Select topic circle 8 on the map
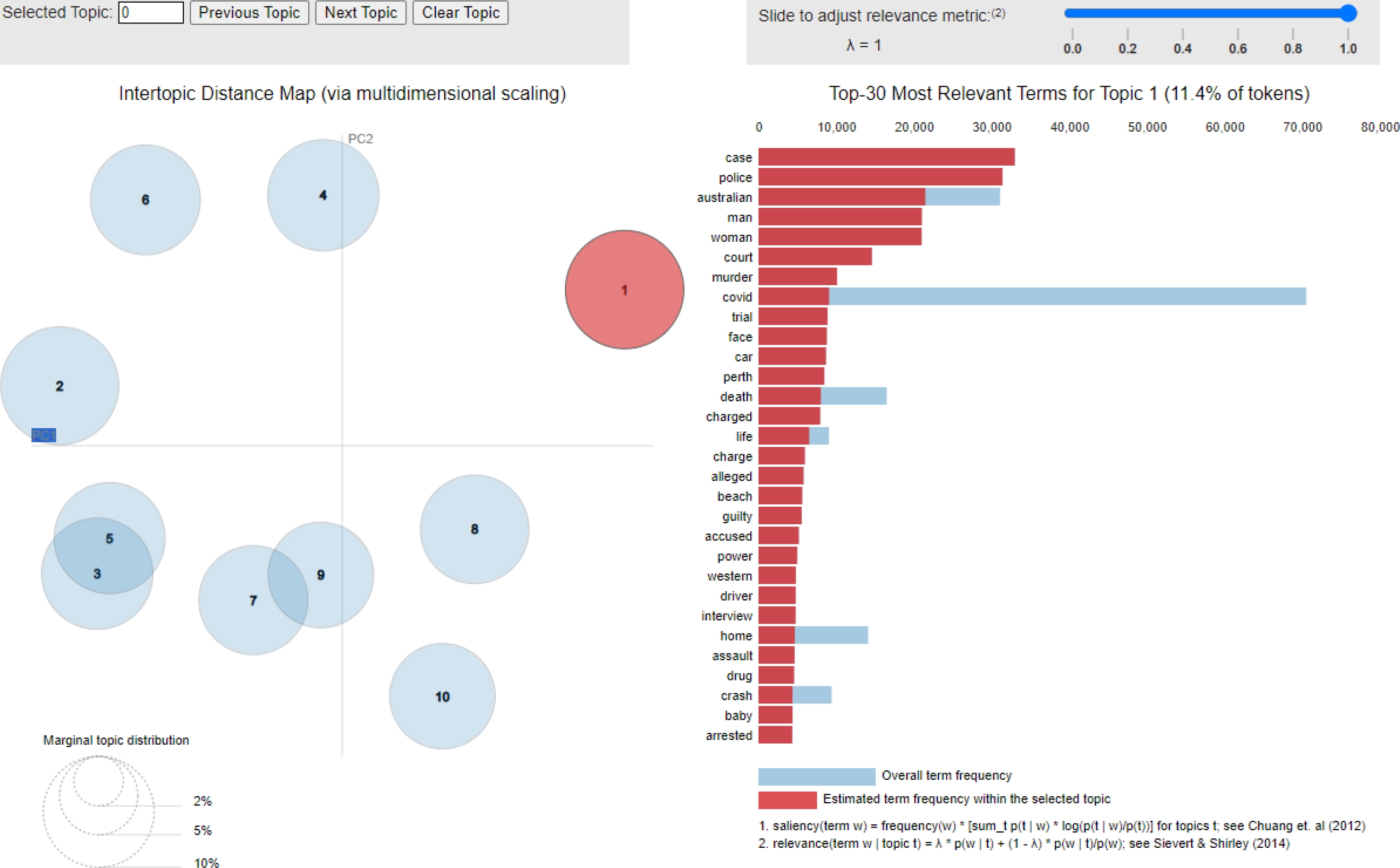This screenshot has width=1400, height=868. point(474,529)
